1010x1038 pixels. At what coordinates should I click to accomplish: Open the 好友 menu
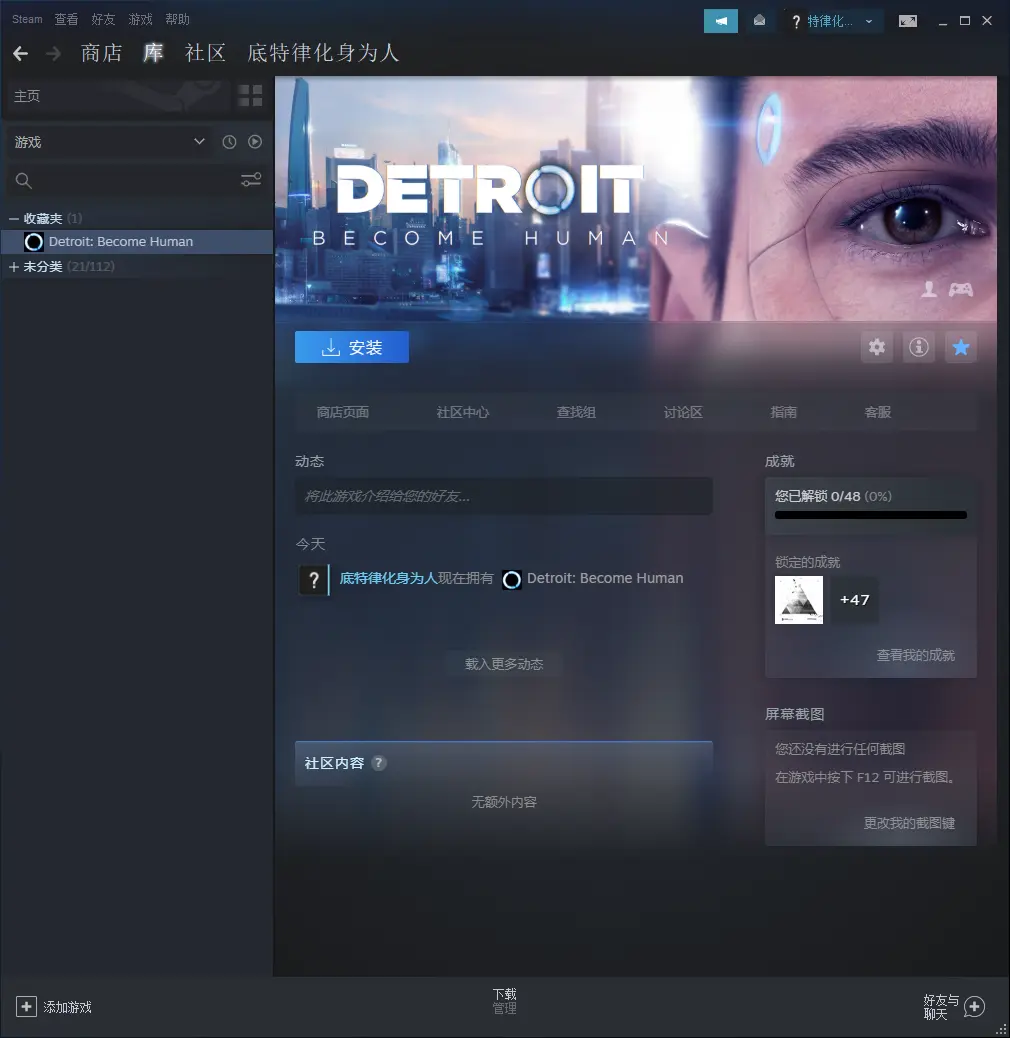pyautogui.click(x=103, y=19)
